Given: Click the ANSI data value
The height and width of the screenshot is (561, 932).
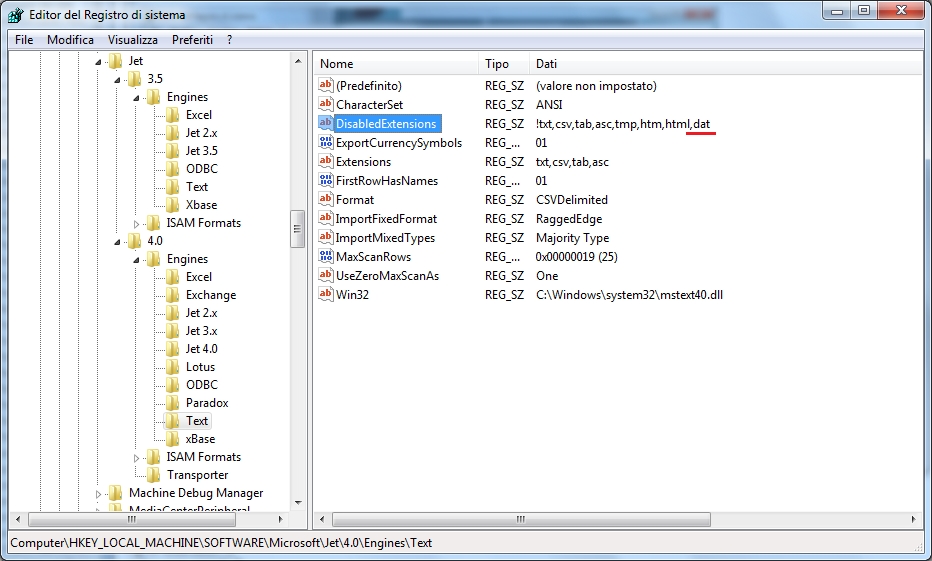Looking at the screenshot, I should [549, 105].
